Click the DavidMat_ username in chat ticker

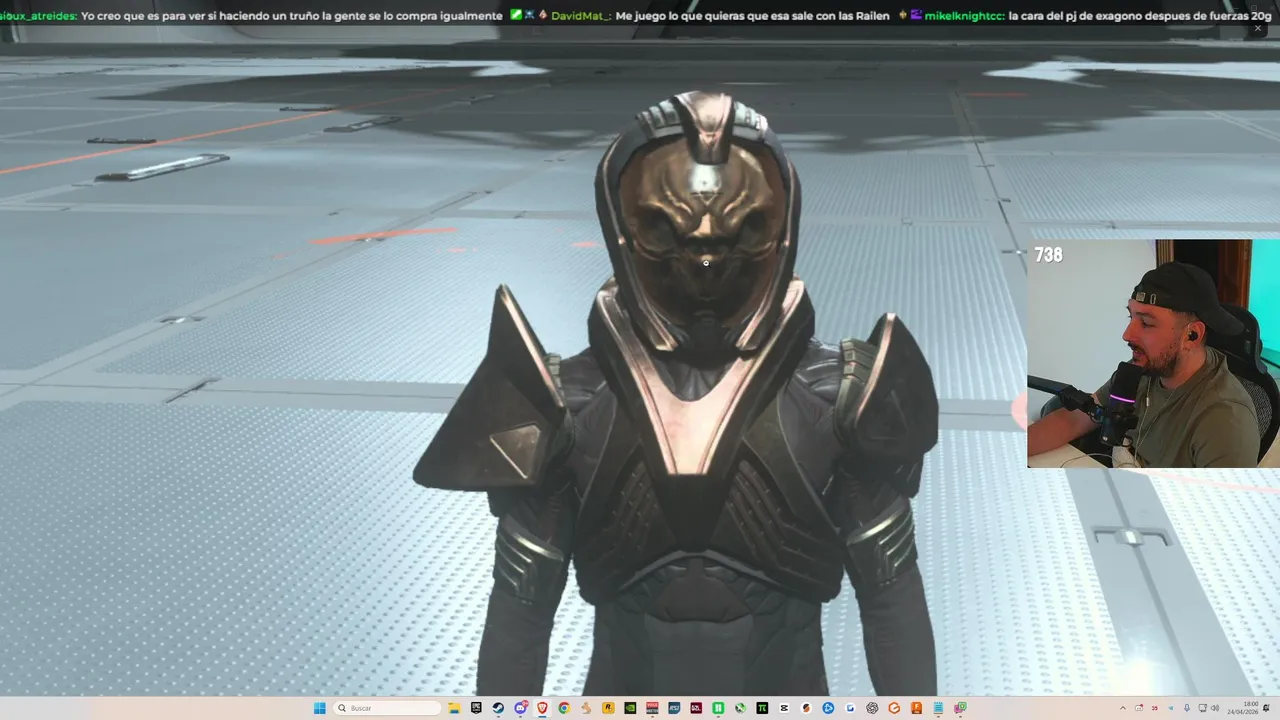pos(581,16)
